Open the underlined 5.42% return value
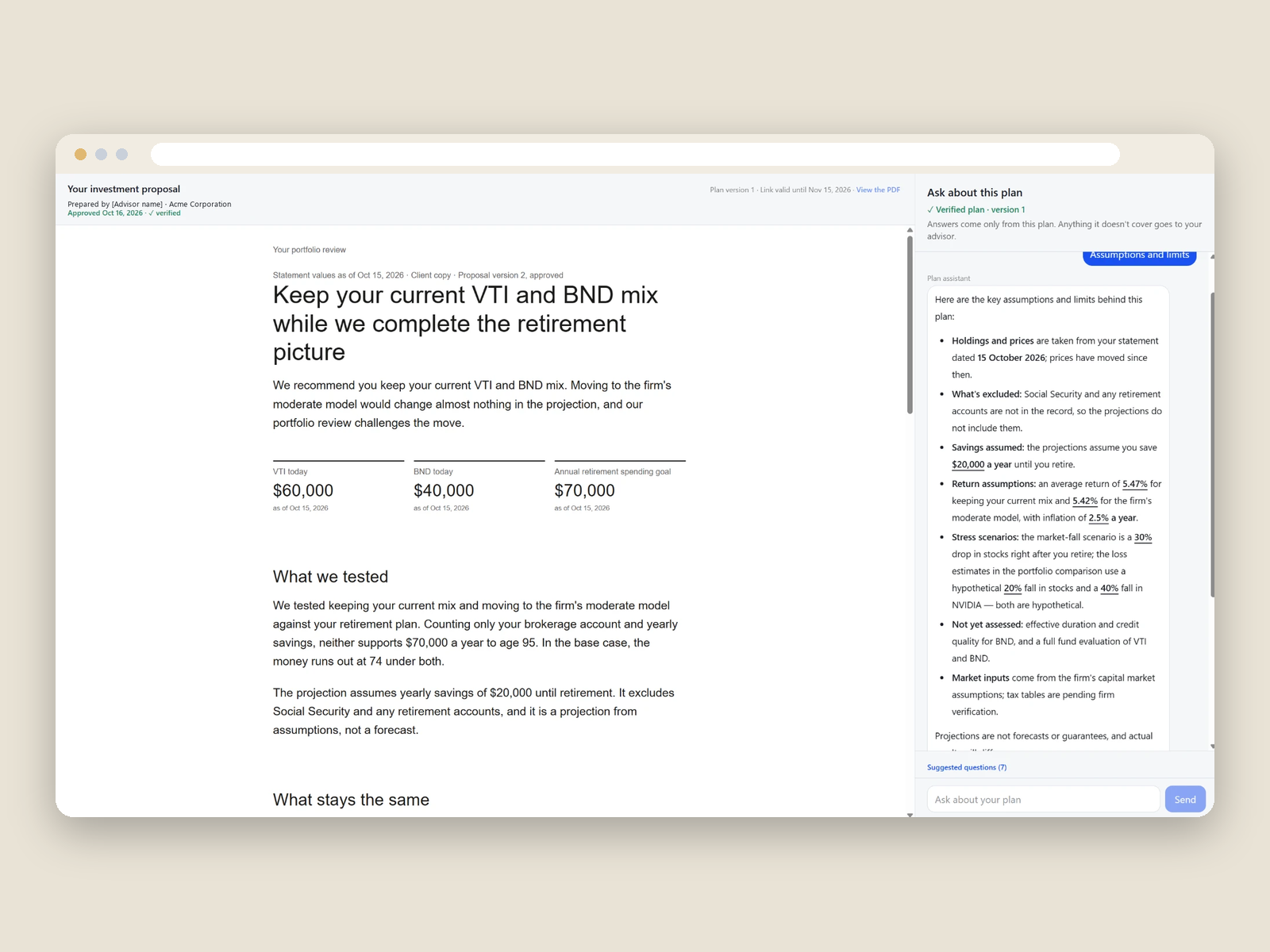Image resolution: width=1270 pixels, height=952 pixels. pyautogui.click(x=1084, y=501)
